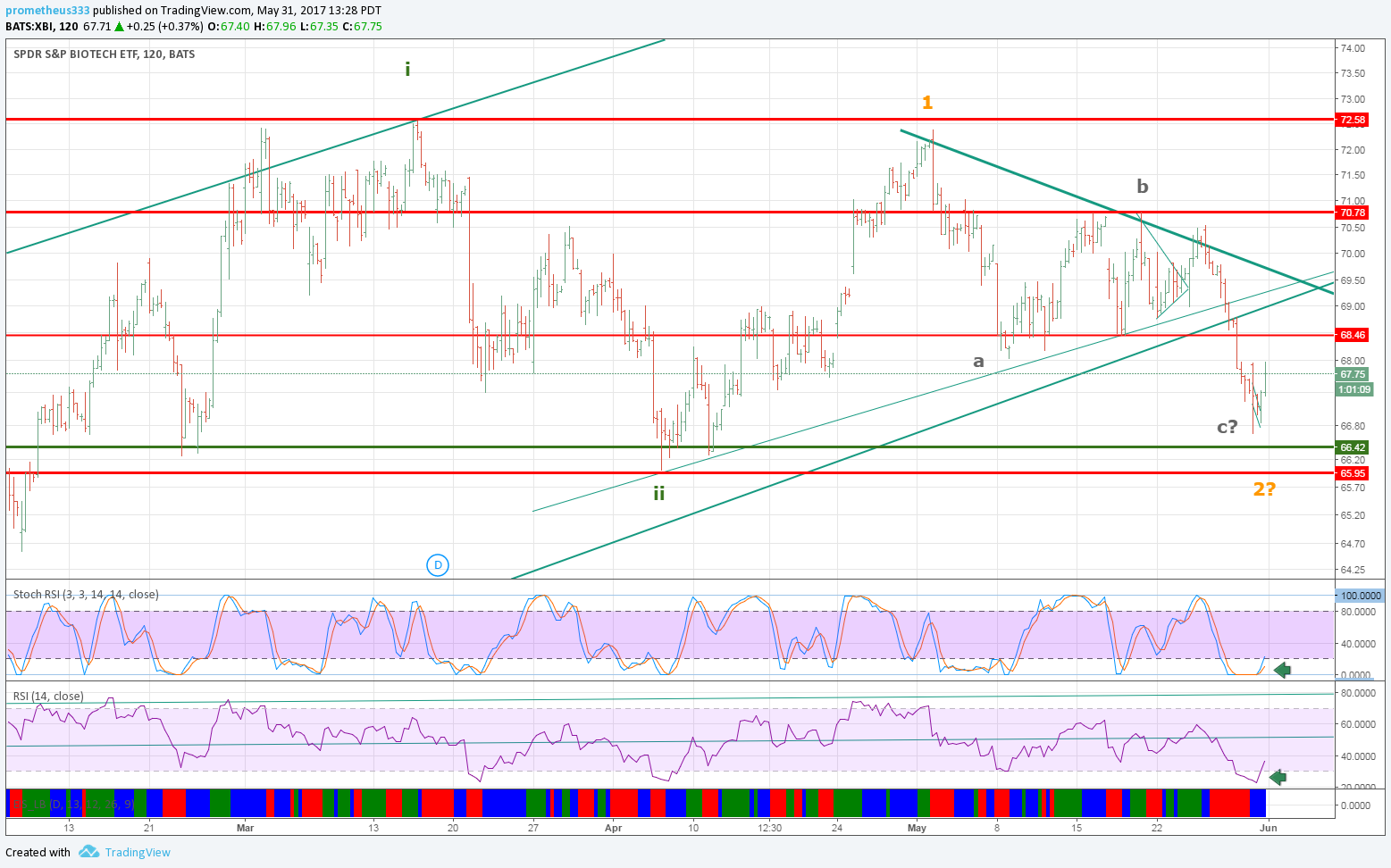Click the 65.20 price axis label

[x=1353, y=515]
